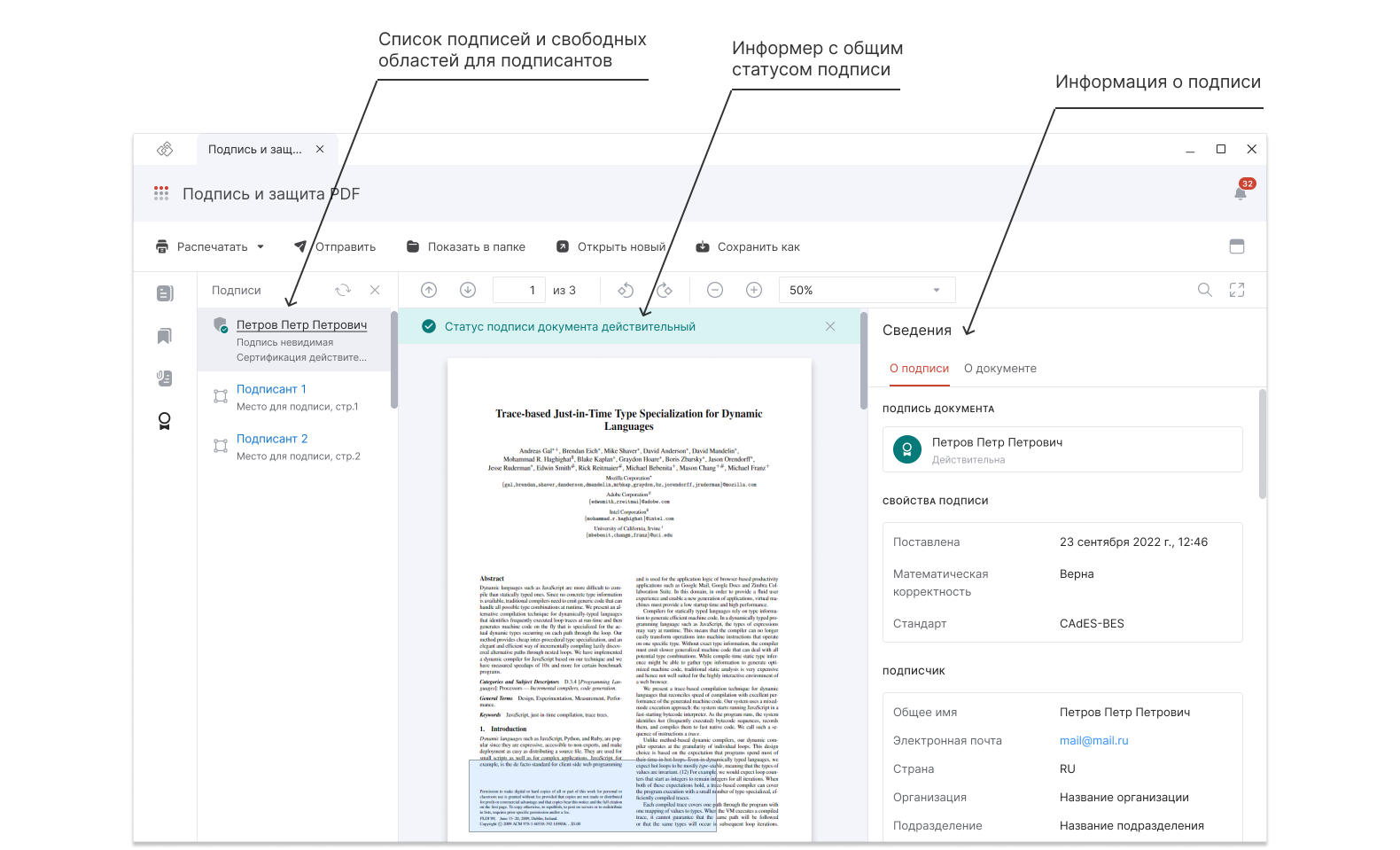Click Сохранить как
Image resolution: width=1400 pixels, height=850 pixels.
[x=748, y=246]
